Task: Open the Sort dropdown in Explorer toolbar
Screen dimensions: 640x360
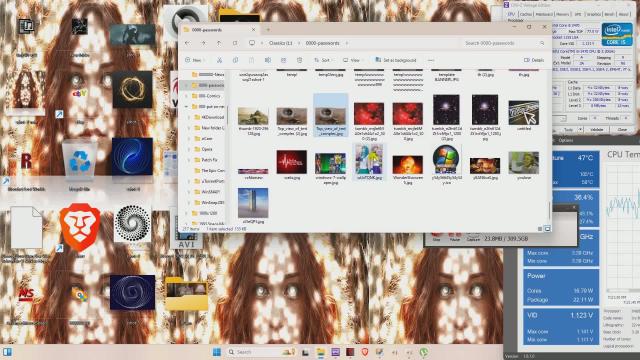Action: (x=323, y=60)
